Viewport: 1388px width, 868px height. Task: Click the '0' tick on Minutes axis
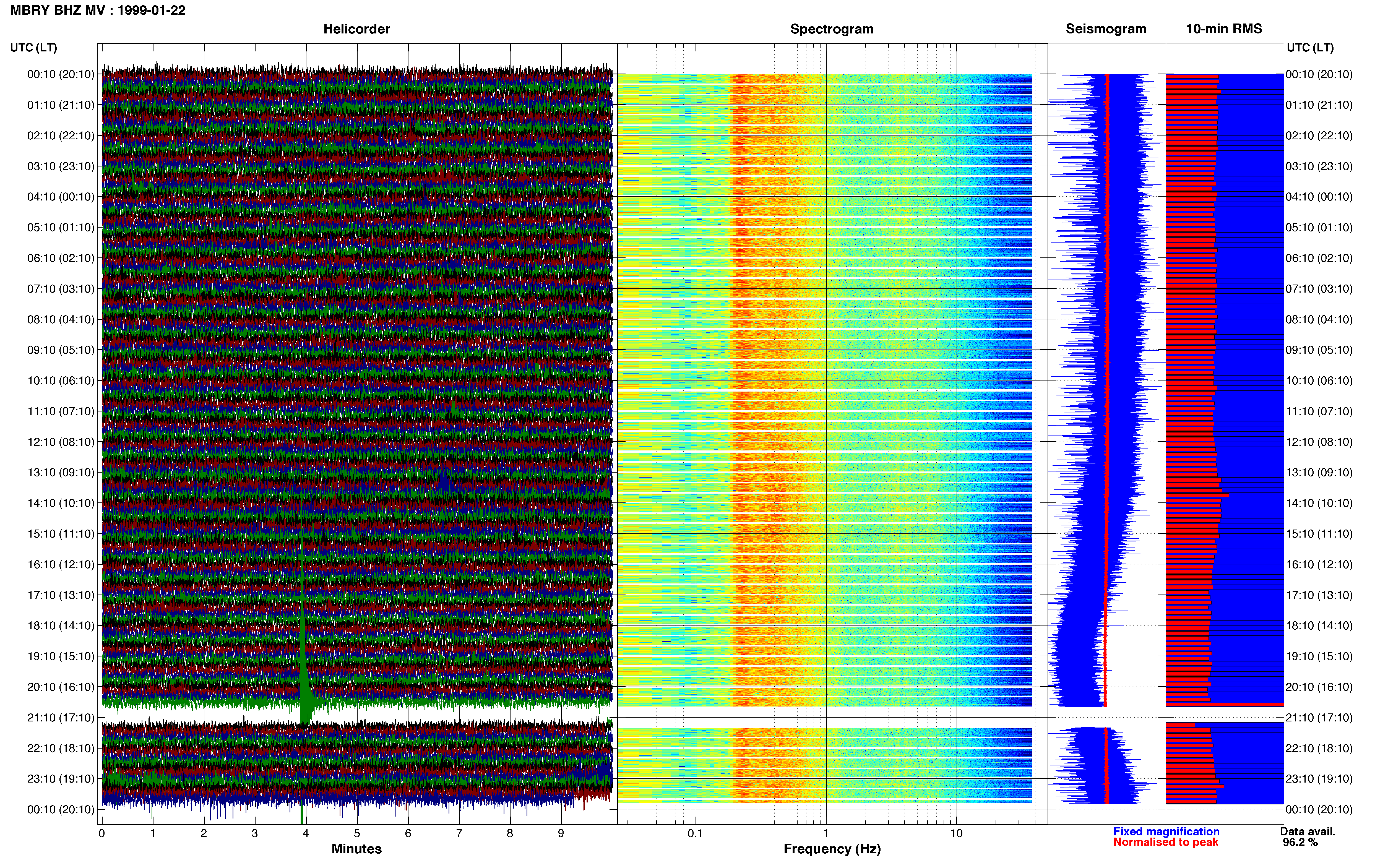[101, 833]
